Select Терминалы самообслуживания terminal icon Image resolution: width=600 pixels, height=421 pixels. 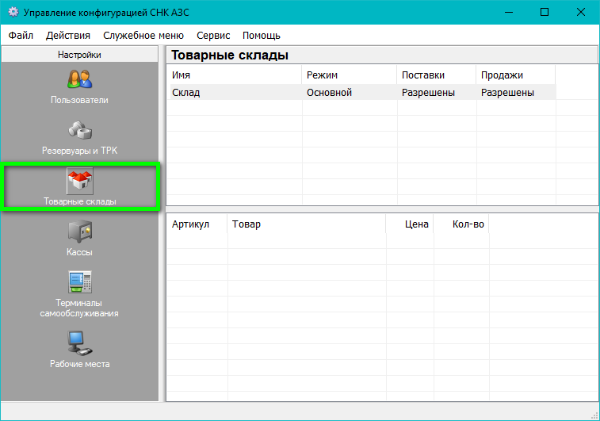point(79,283)
